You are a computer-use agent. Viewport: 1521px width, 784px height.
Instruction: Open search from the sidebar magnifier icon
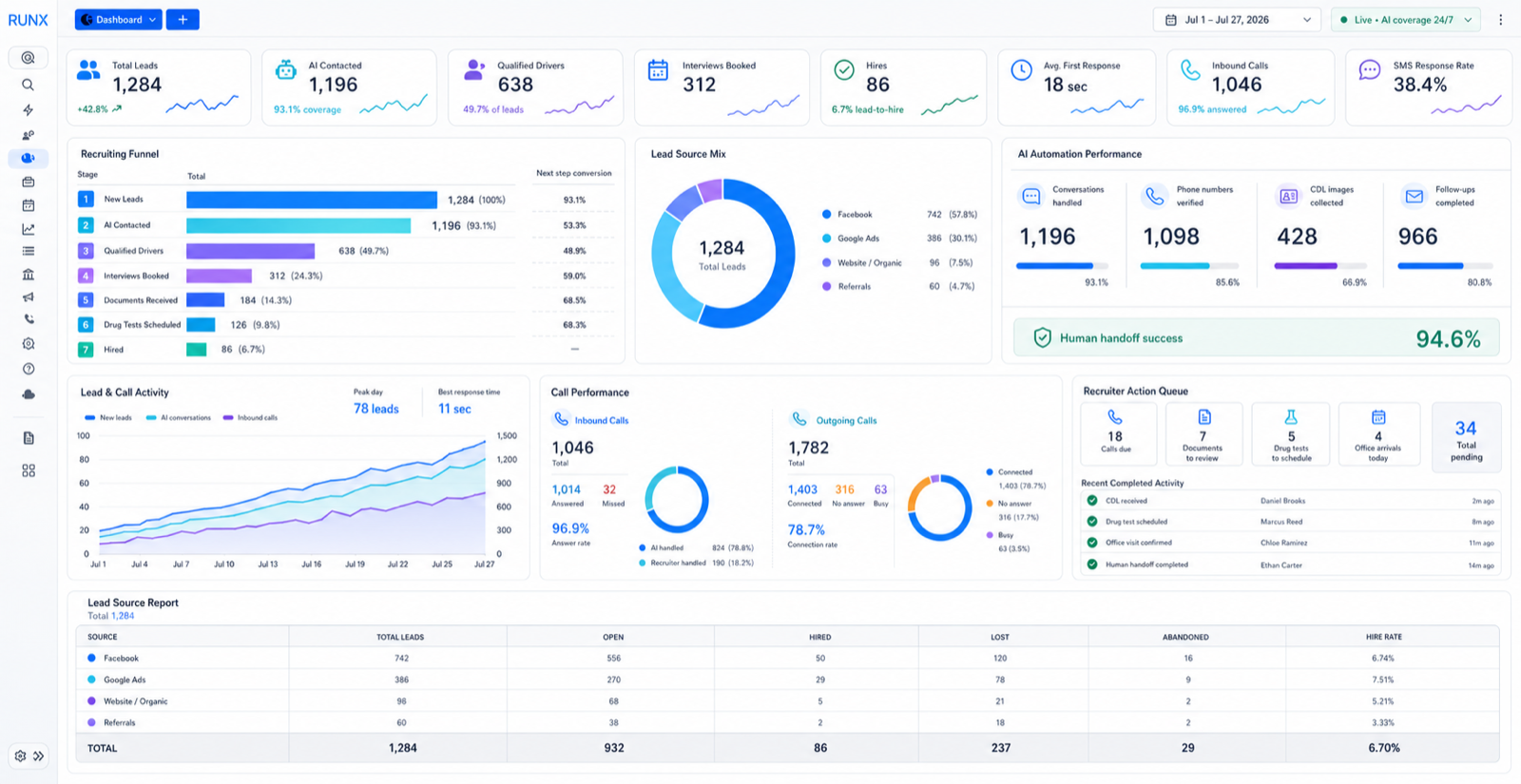tap(29, 85)
